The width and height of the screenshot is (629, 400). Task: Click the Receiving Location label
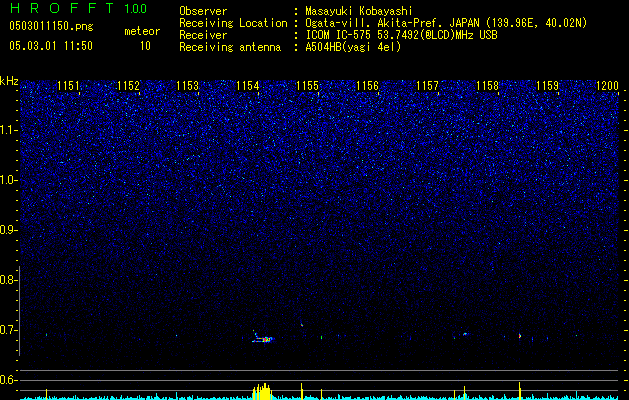click(233, 23)
